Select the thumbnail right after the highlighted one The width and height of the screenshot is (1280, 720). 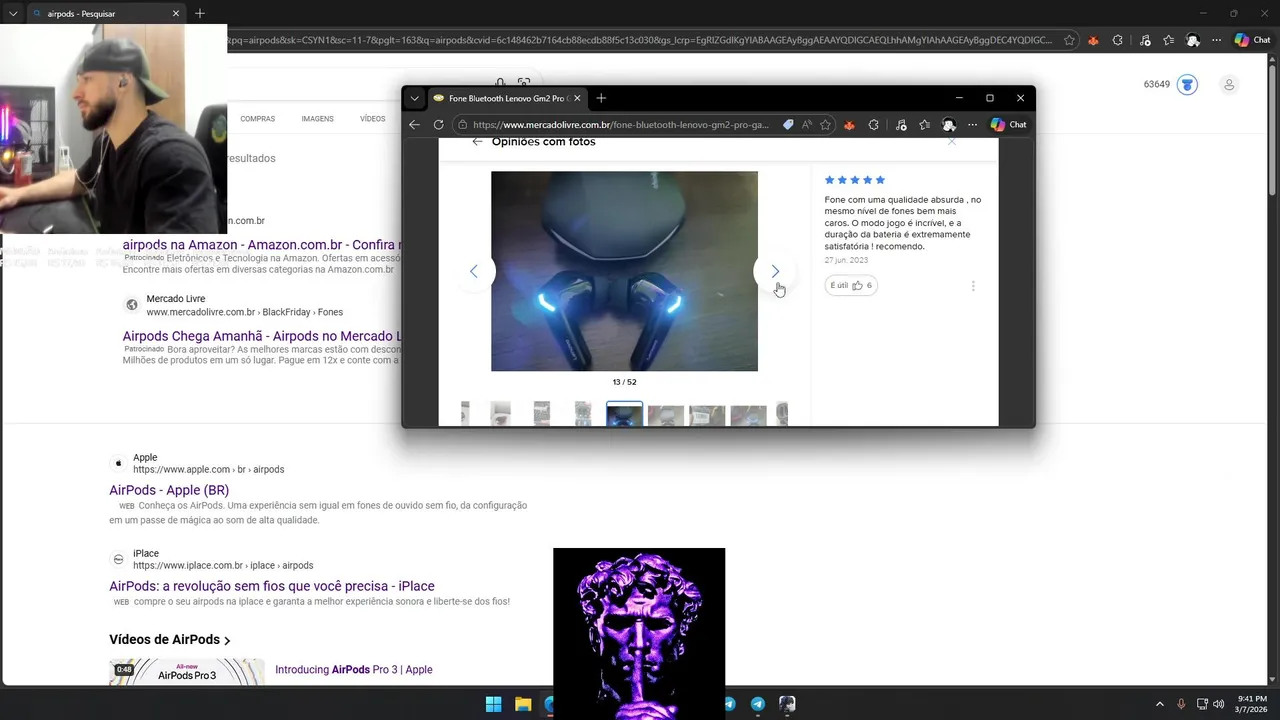click(666, 415)
